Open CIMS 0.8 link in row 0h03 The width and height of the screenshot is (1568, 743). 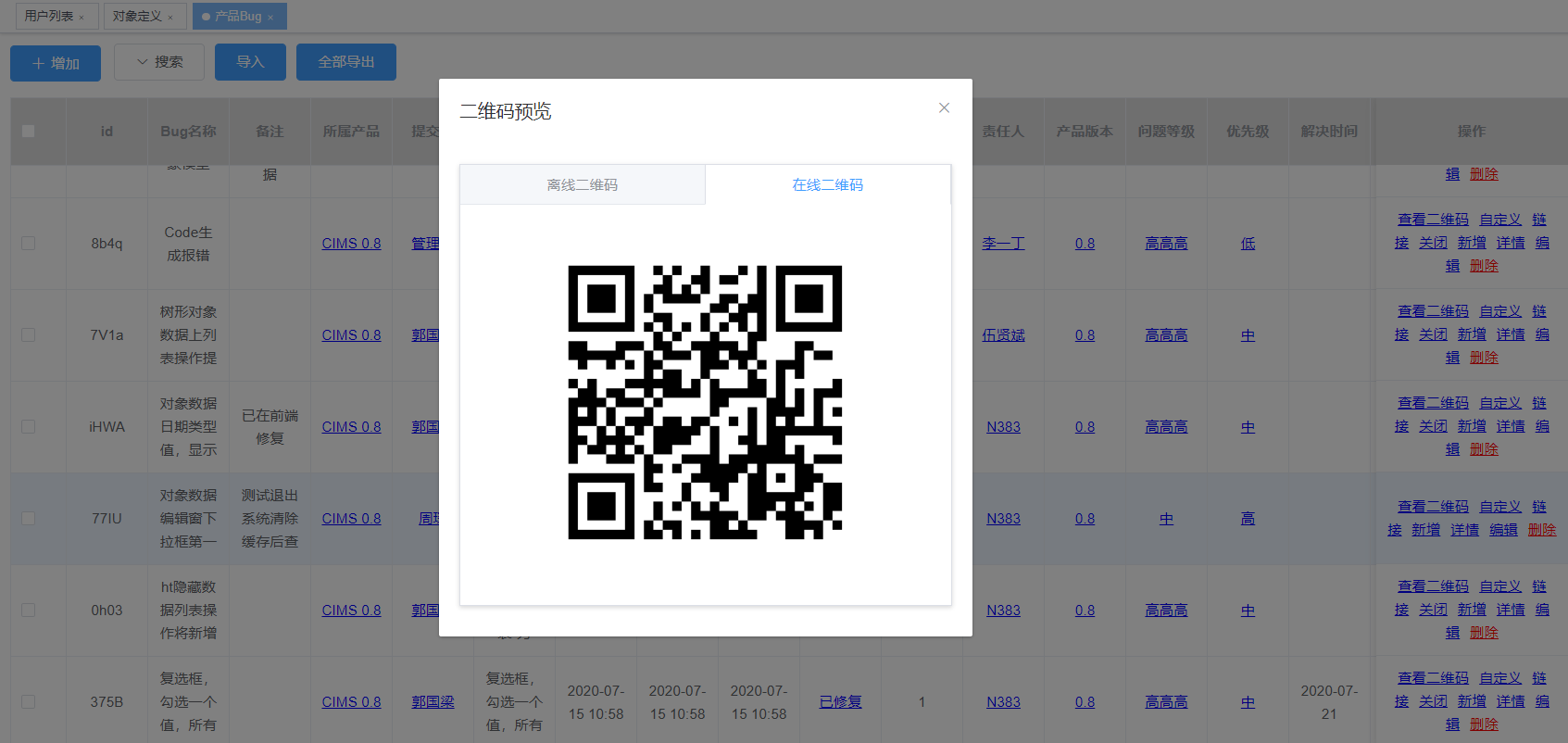click(x=351, y=610)
